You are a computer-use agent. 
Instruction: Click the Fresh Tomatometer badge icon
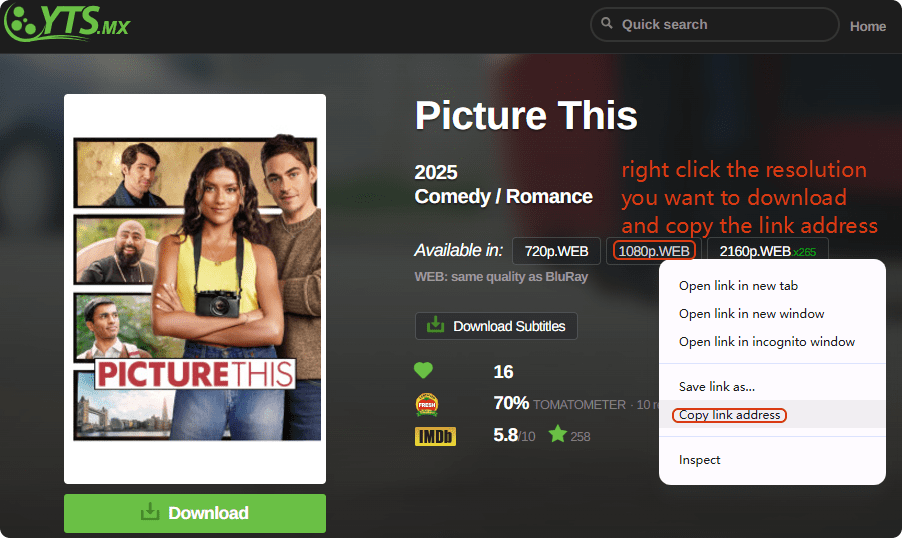426,404
